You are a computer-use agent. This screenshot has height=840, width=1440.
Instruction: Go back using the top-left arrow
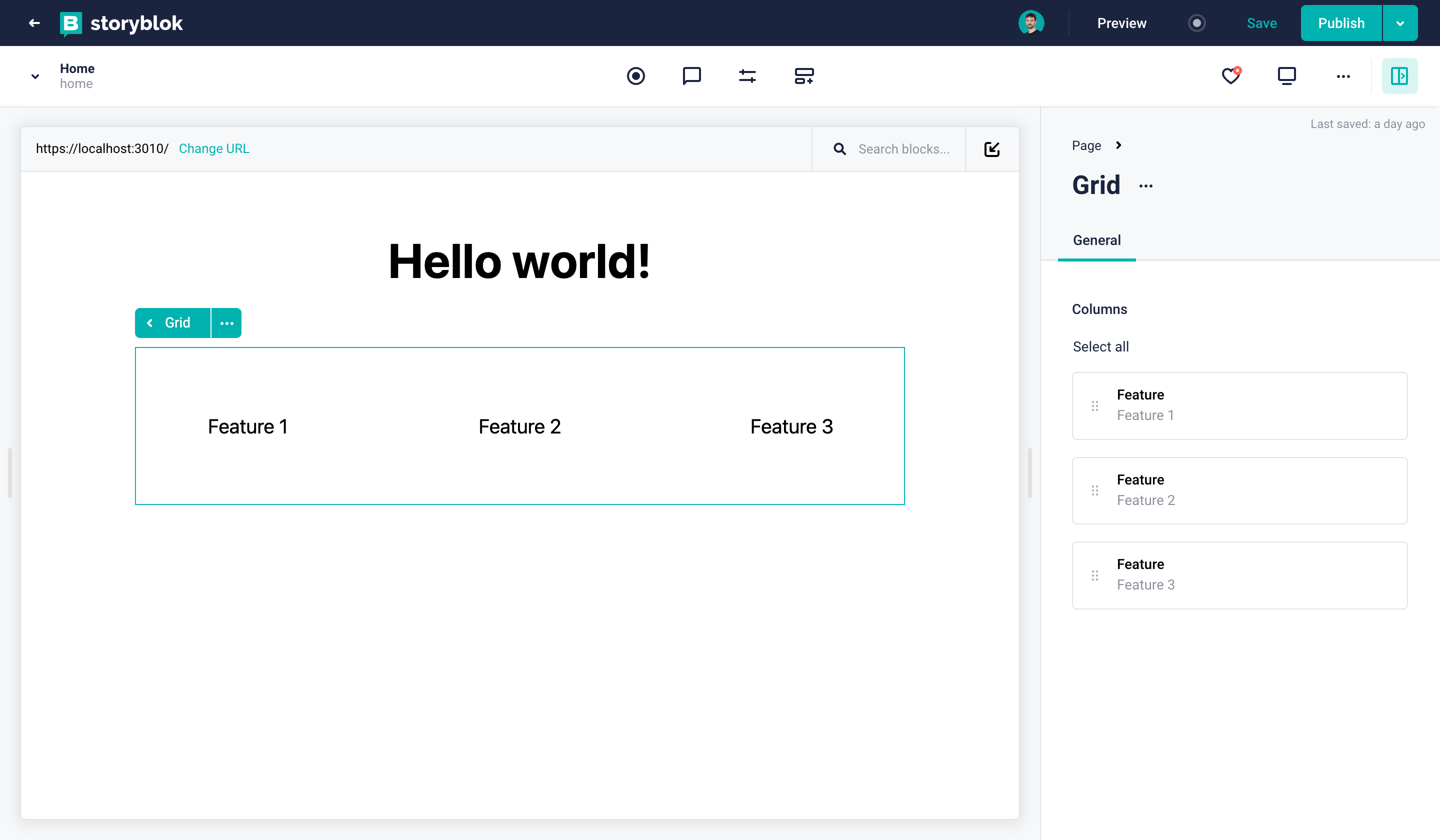pyautogui.click(x=34, y=23)
